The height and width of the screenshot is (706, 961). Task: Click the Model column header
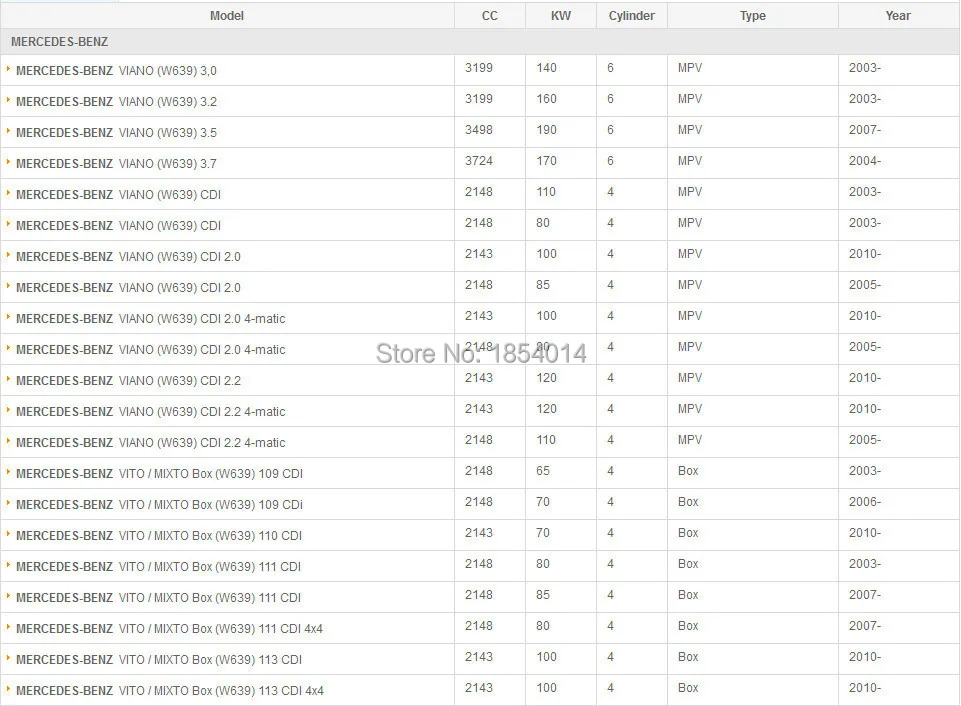227,16
